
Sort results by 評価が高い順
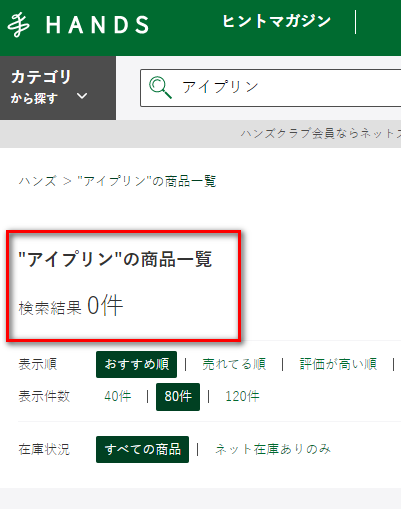coord(338,364)
